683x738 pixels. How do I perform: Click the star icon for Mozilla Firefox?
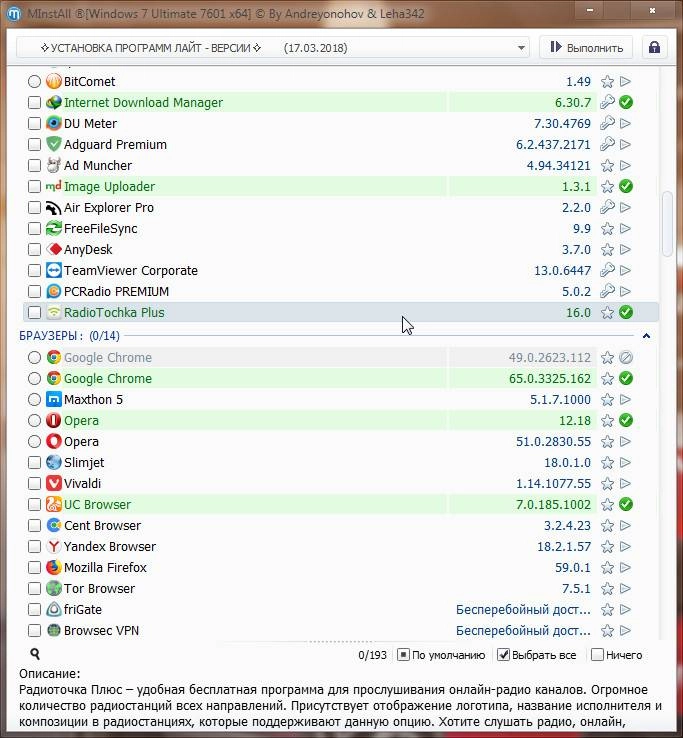click(x=607, y=568)
